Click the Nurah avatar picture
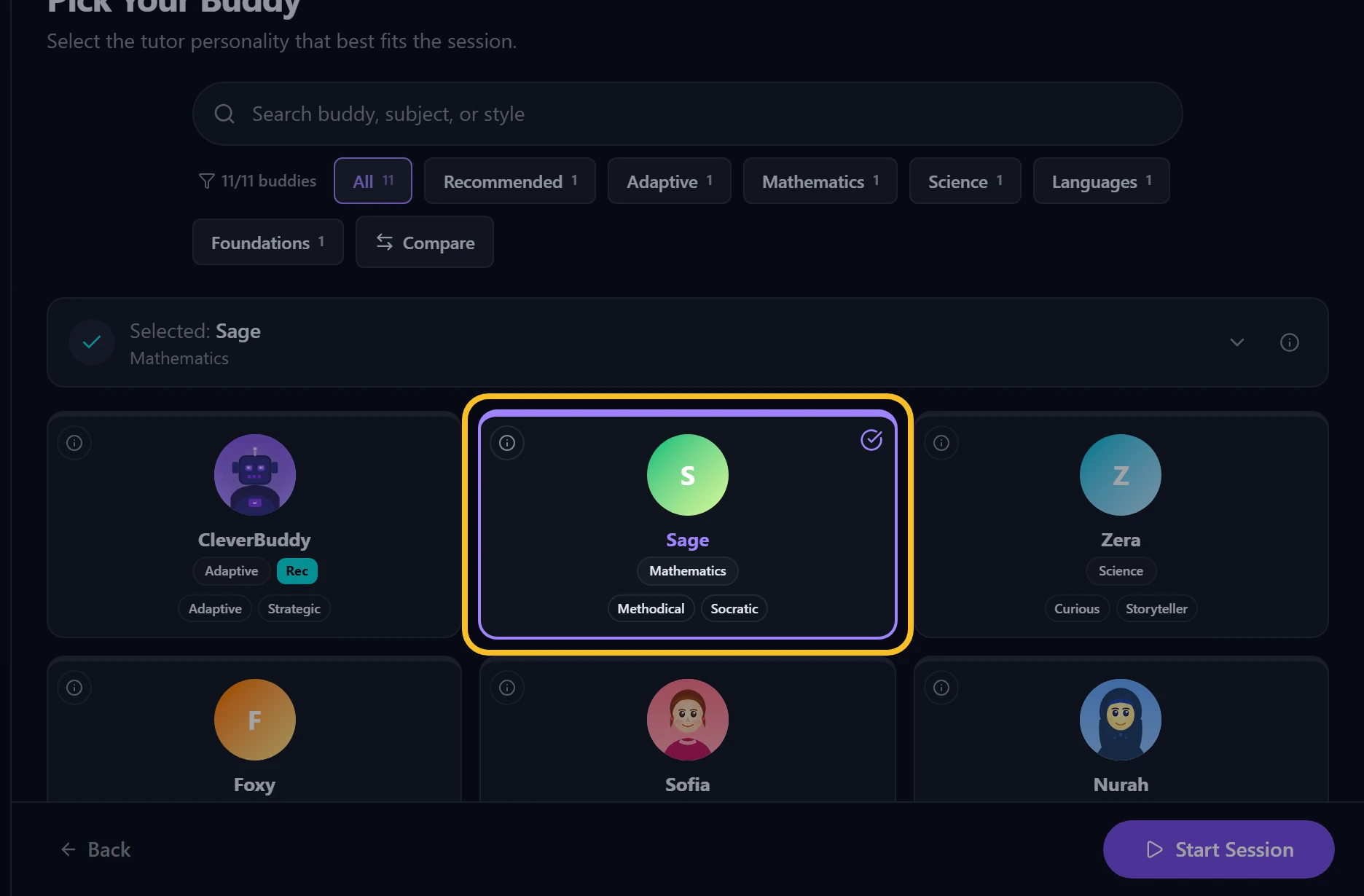This screenshot has height=896, width=1364. pos(1121,720)
